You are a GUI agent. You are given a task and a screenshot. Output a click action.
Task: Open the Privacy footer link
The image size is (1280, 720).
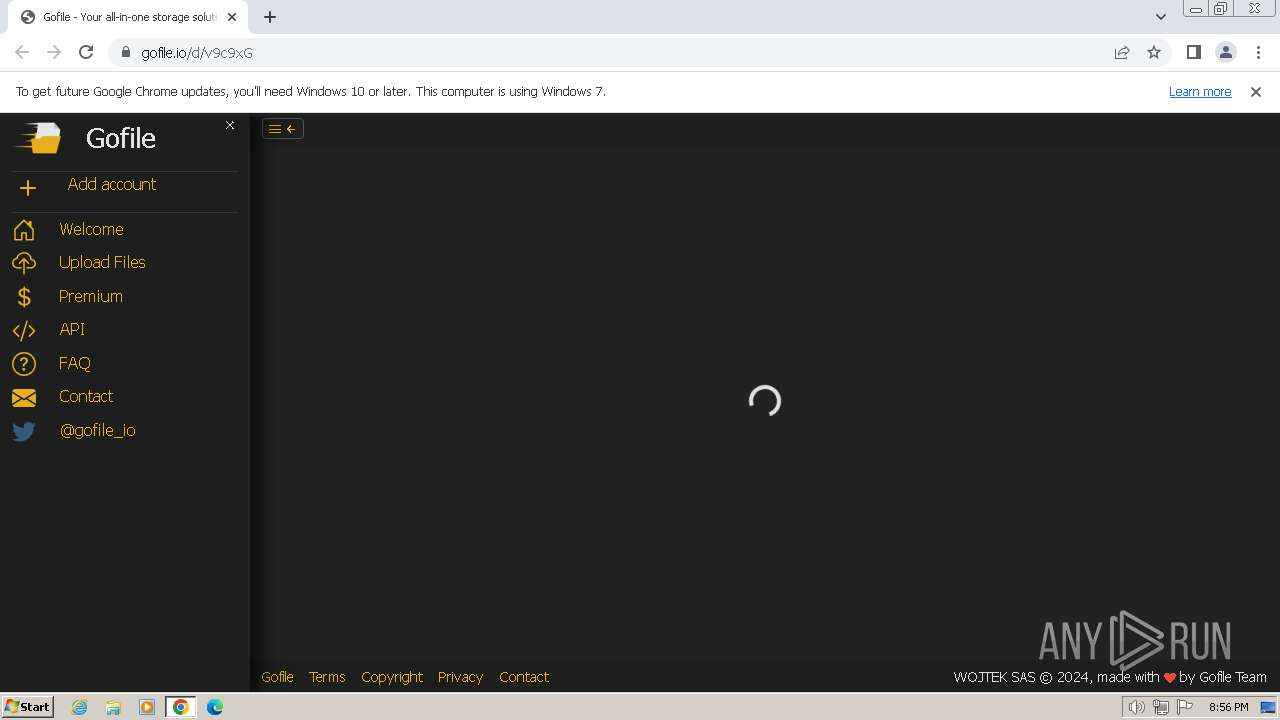point(460,677)
